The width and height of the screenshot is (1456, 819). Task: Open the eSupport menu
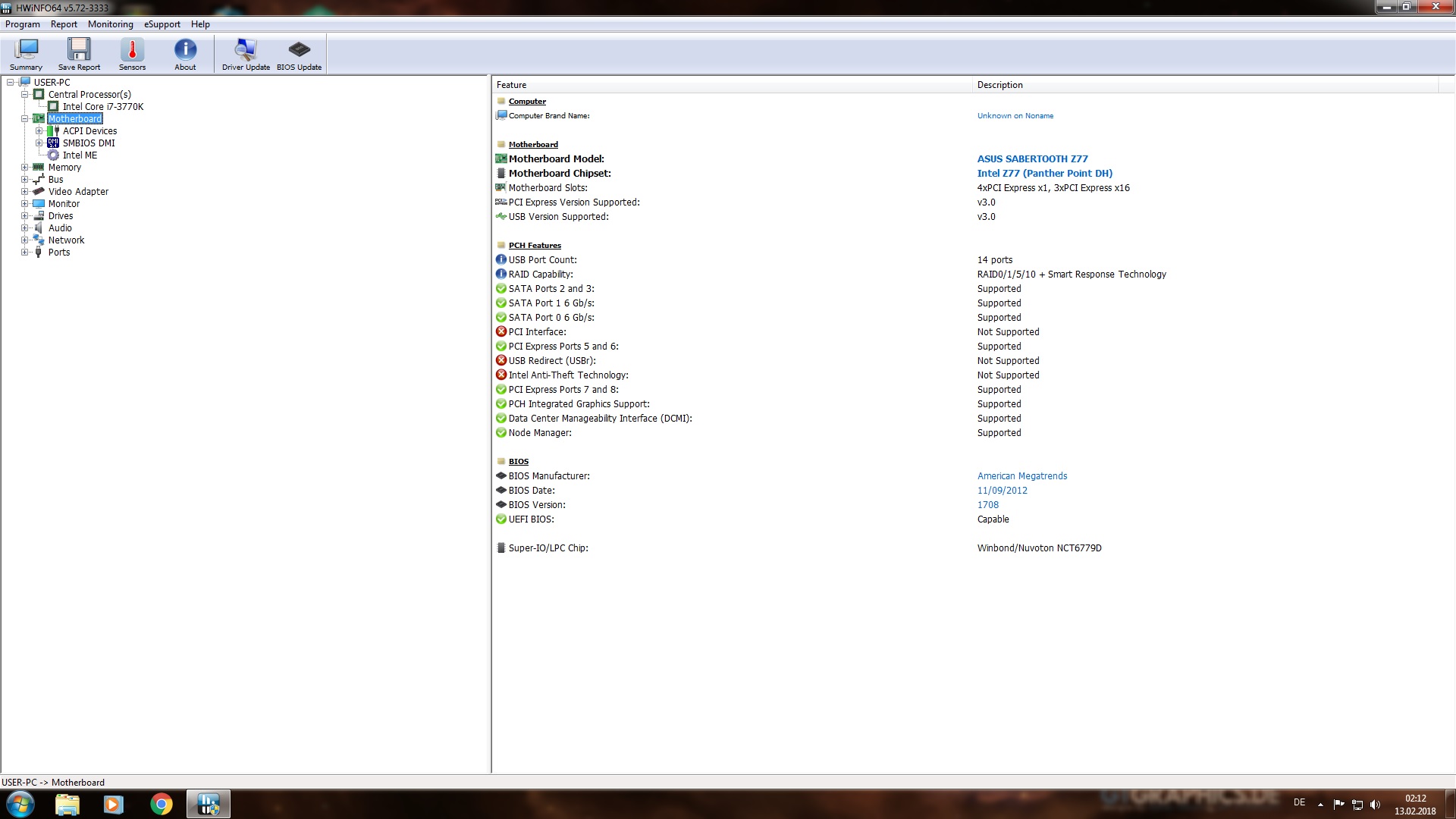tap(162, 24)
